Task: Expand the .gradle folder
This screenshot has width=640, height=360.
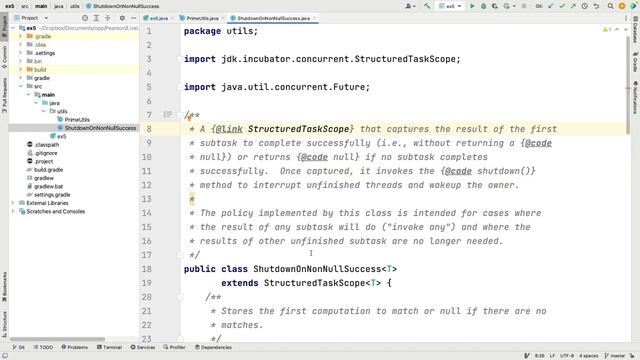Action: tap(20, 36)
